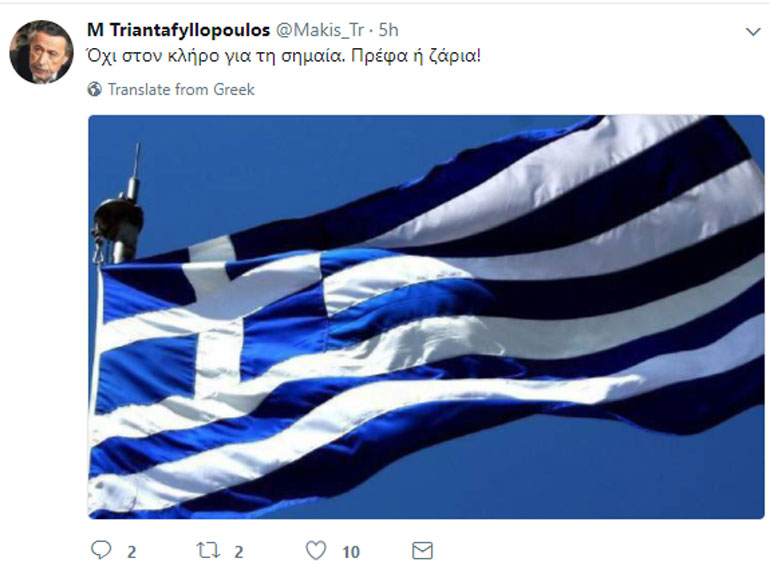Viewport: 770px width, 570px height.
Task: Open the tweet via the 5h timestamp
Action: (388, 30)
